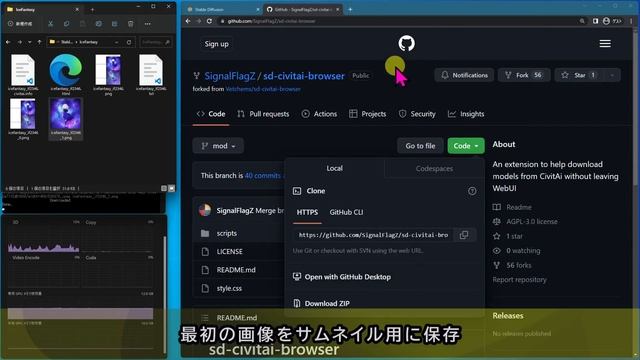Expand the Star options dropdown arrow

point(612,75)
